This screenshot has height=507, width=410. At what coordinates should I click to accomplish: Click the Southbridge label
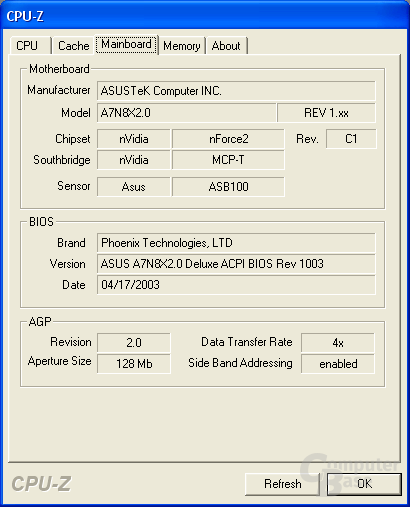(62, 160)
